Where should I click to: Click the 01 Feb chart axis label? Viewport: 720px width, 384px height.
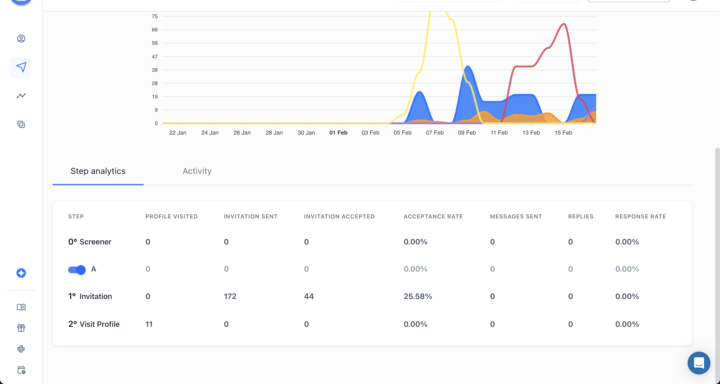pos(338,133)
